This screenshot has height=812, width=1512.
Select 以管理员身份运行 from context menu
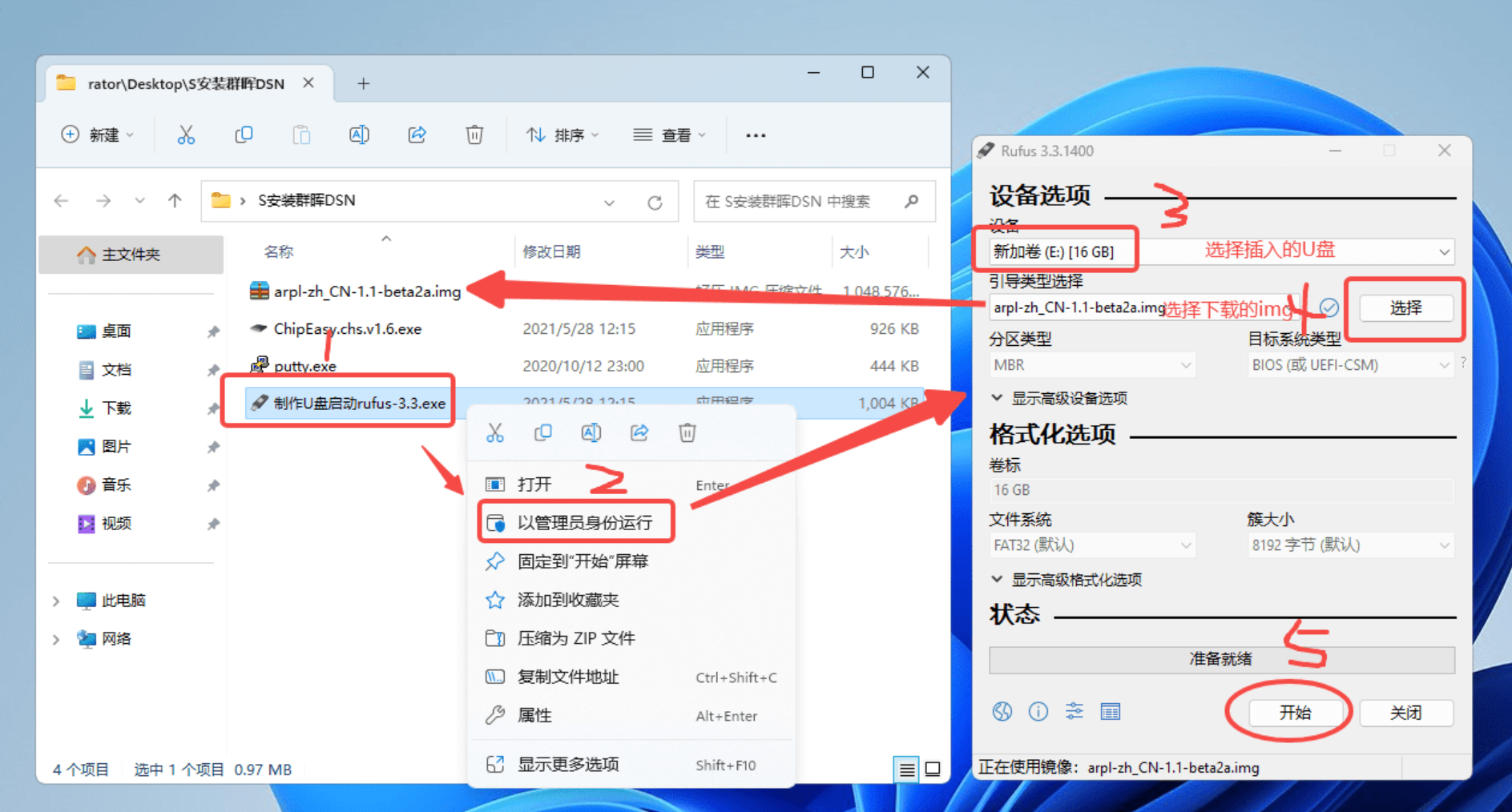click(584, 523)
